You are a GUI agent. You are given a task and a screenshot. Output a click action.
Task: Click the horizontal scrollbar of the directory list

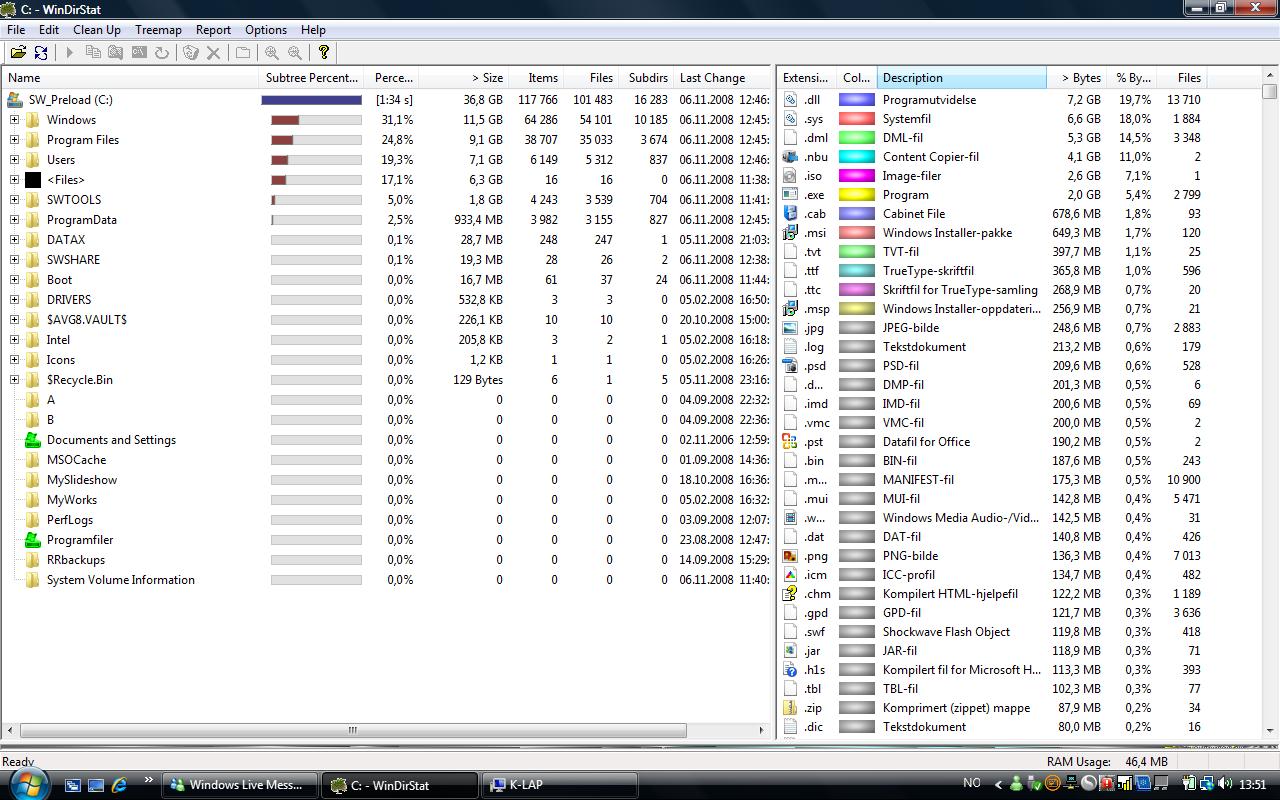pos(385,730)
